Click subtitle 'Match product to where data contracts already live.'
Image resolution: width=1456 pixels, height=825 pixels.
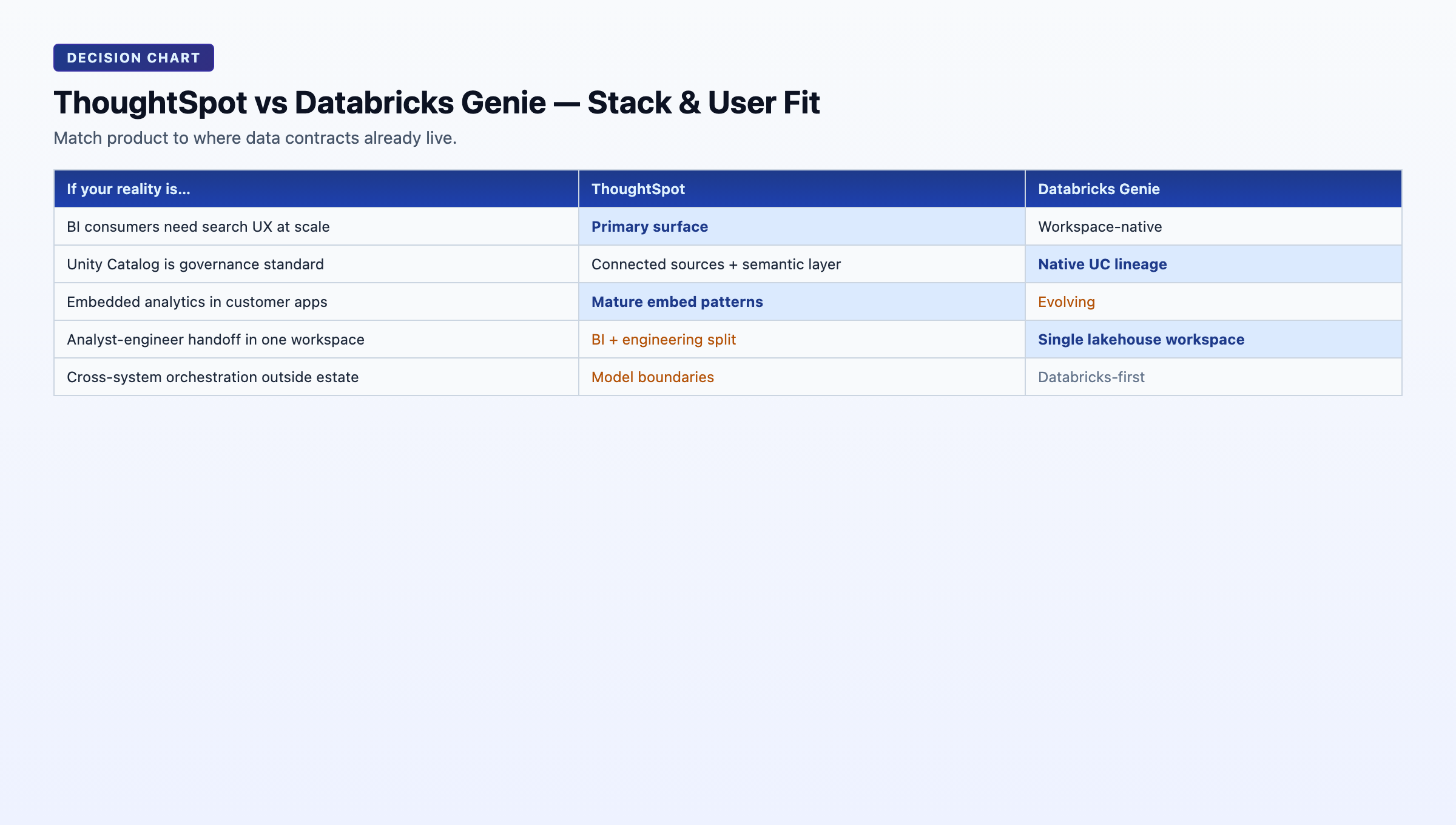click(255, 138)
